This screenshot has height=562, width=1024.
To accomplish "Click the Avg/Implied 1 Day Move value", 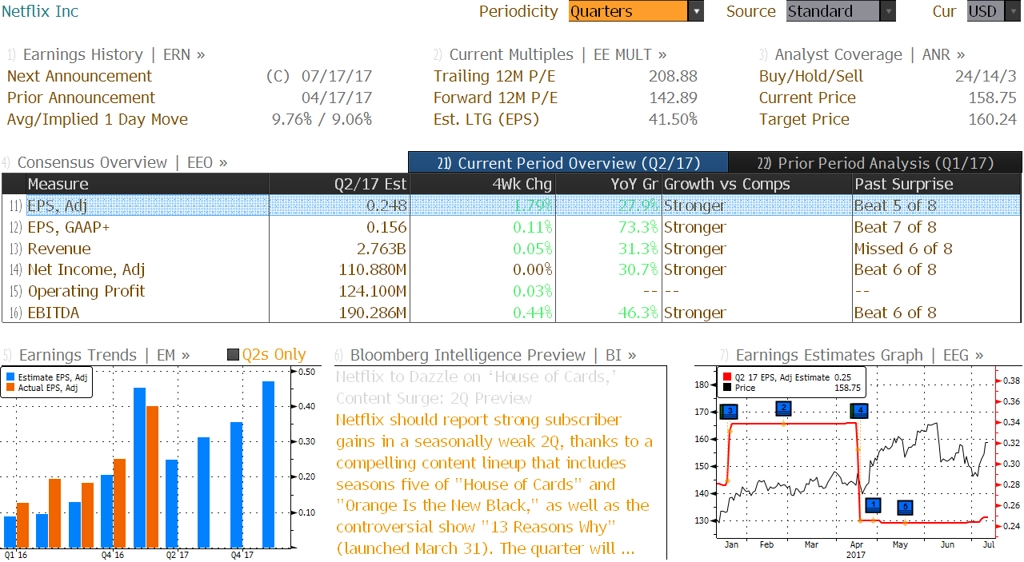I will (322, 119).
